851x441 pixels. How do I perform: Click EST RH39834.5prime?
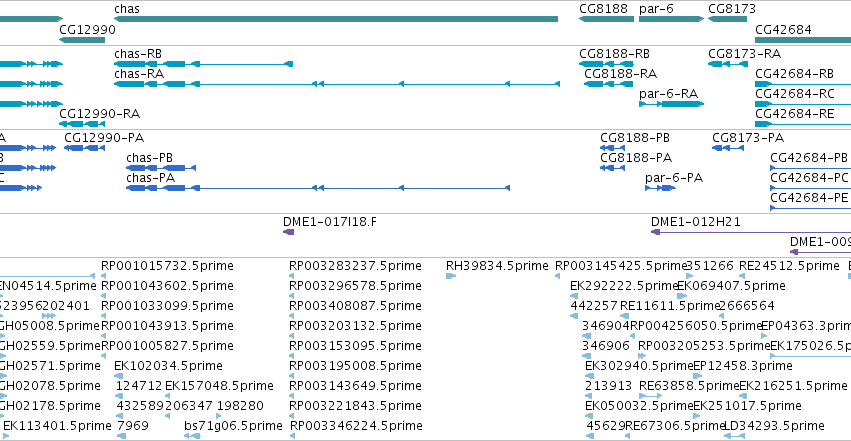[x=497, y=266]
